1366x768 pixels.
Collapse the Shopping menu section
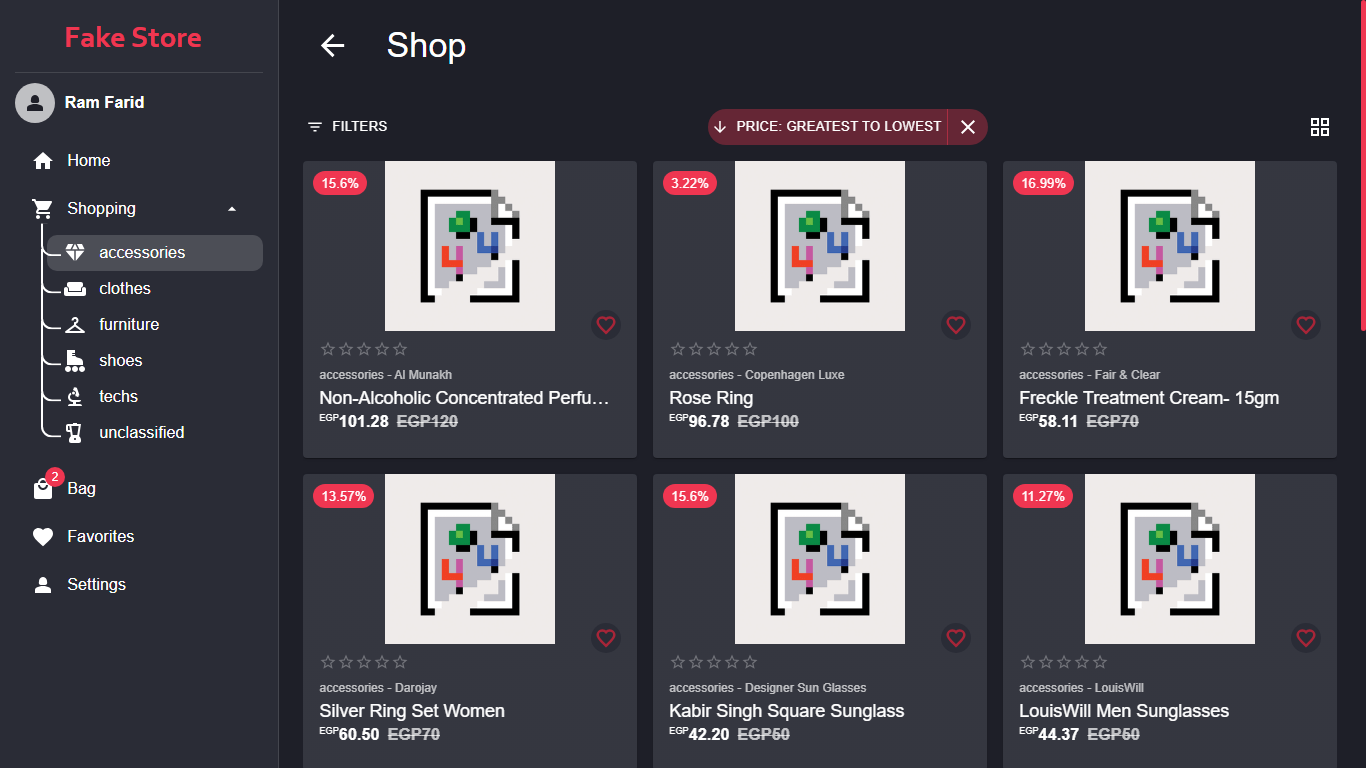tap(232, 209)
